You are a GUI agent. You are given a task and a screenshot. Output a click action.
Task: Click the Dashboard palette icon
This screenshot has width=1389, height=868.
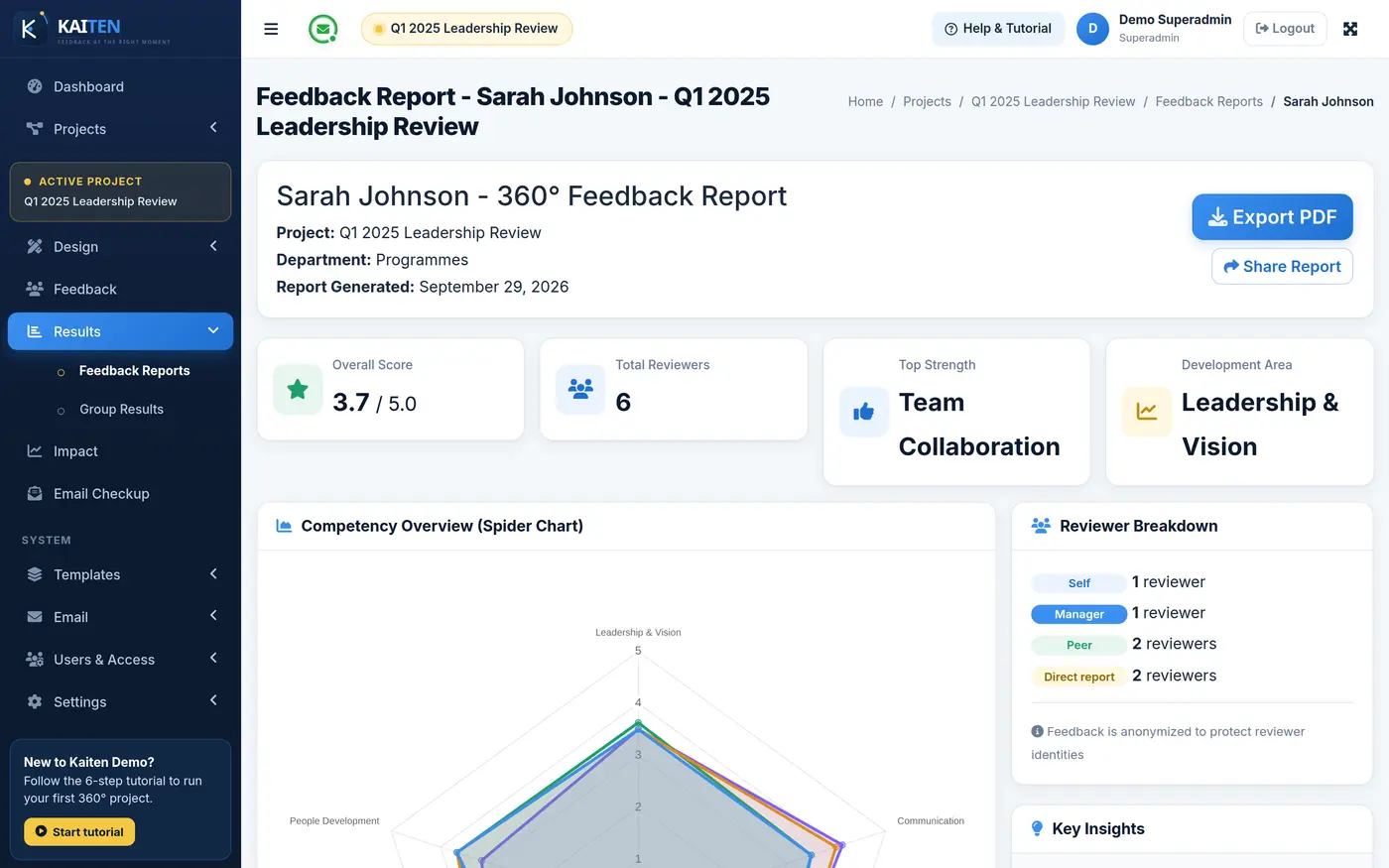point(35,86)
